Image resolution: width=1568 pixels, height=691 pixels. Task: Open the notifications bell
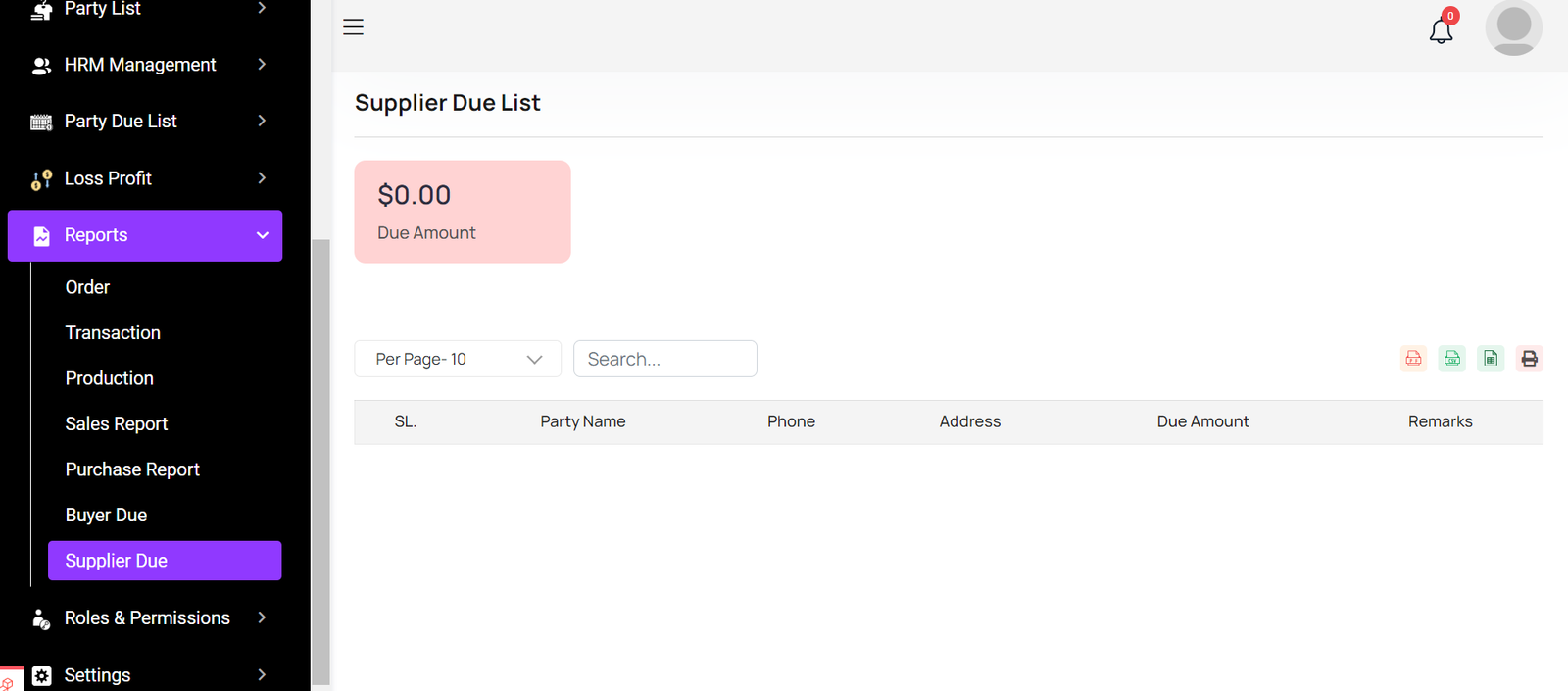click(1441, 30)
